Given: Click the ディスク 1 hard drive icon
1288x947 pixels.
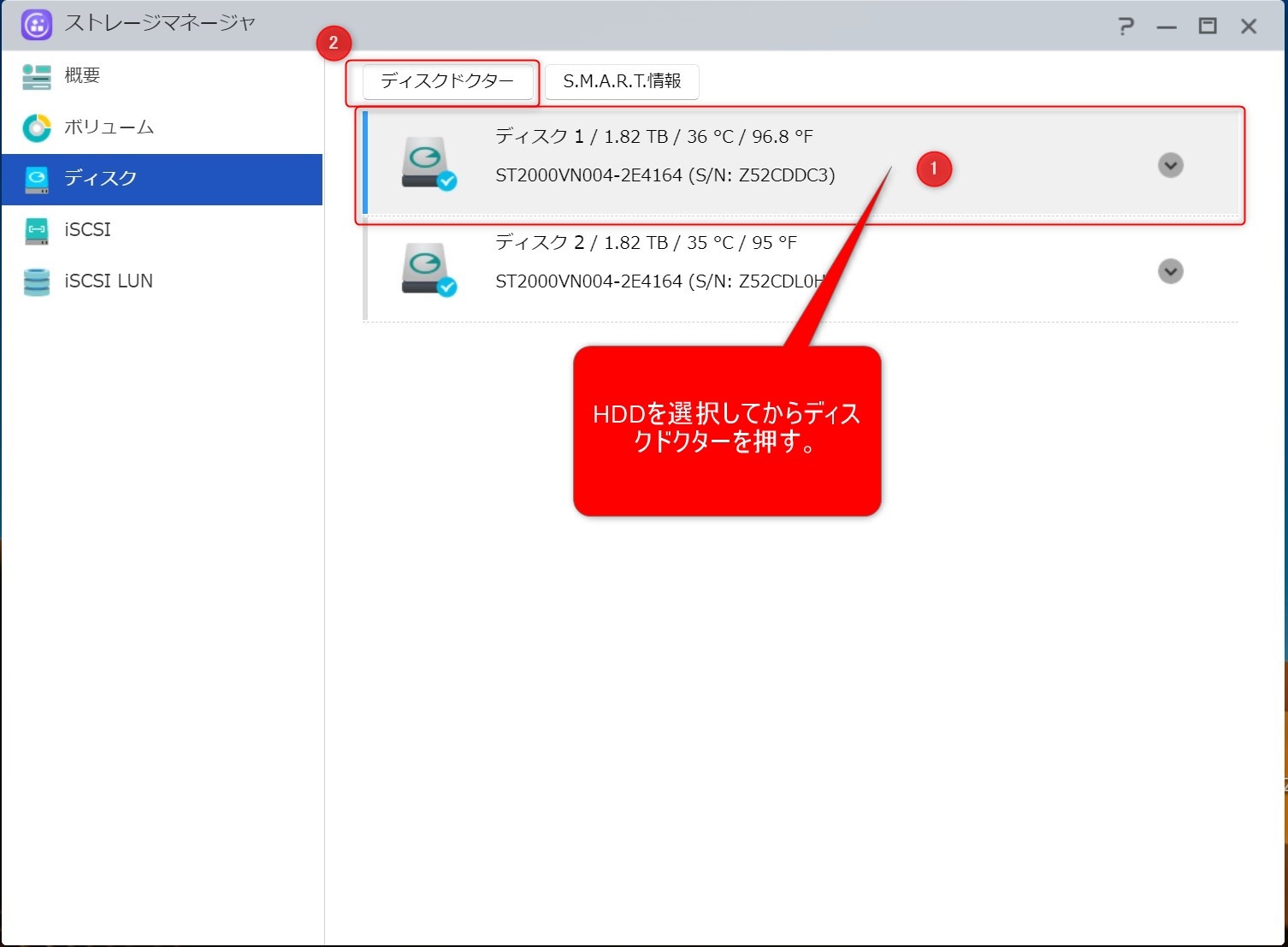Looking at the screenshot, I should [x=427, y=163].
